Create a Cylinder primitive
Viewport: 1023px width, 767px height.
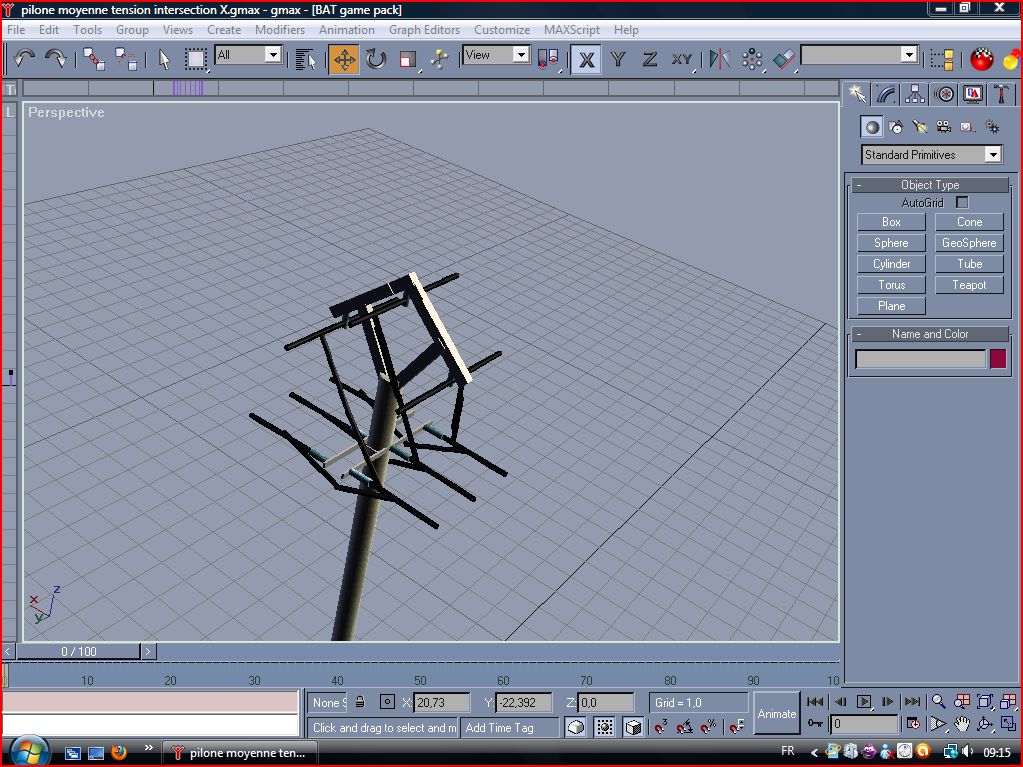(891, 264)
